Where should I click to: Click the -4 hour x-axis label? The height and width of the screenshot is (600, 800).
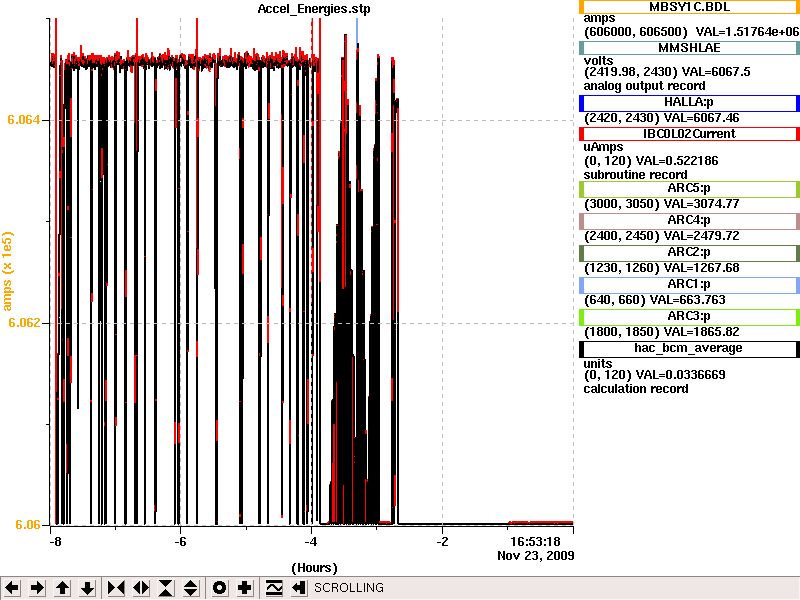click(x=311, y=541)
